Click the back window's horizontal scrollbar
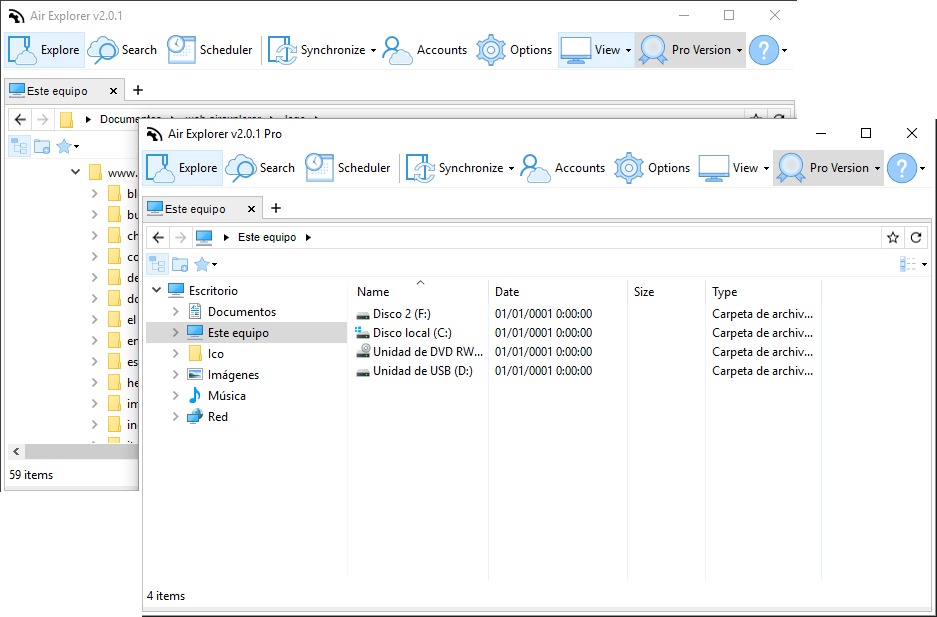937x617 pixels. coord(81,452)
